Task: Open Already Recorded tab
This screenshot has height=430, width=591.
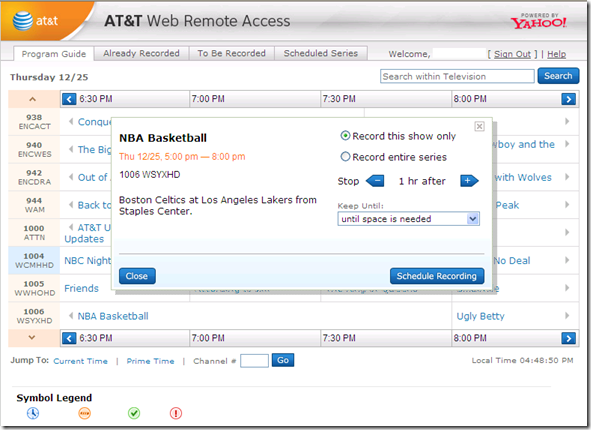Action: [141, 53]
